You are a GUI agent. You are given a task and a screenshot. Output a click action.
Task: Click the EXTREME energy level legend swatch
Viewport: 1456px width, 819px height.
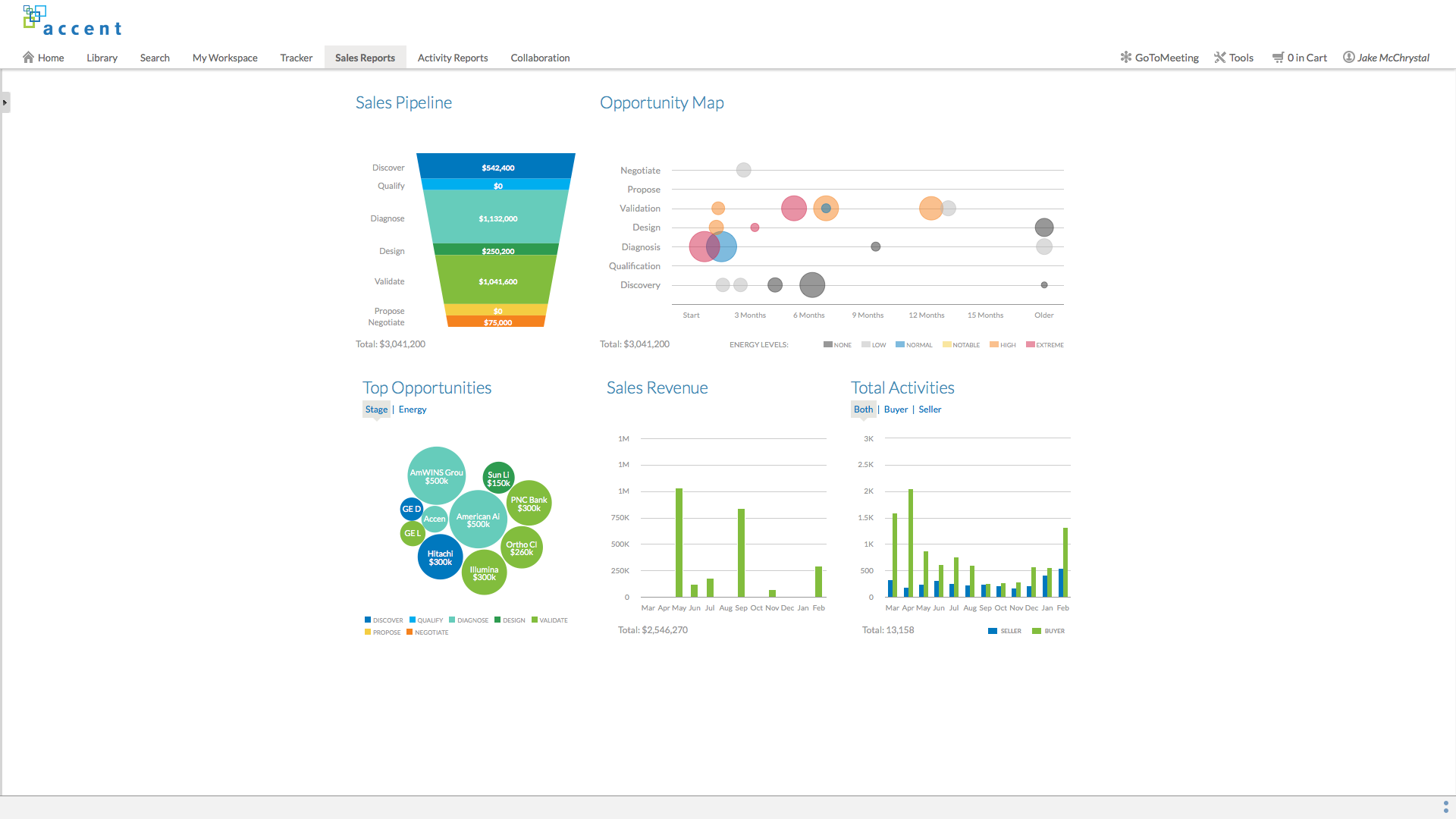[1030, 344]
